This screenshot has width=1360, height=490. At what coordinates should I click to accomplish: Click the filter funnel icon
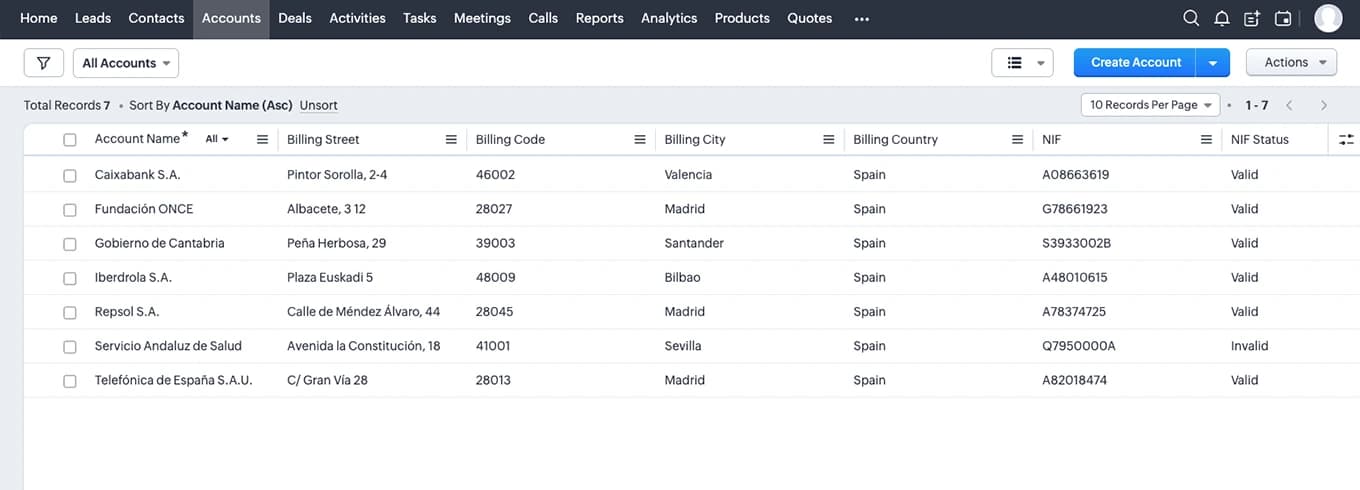[44, 63]
